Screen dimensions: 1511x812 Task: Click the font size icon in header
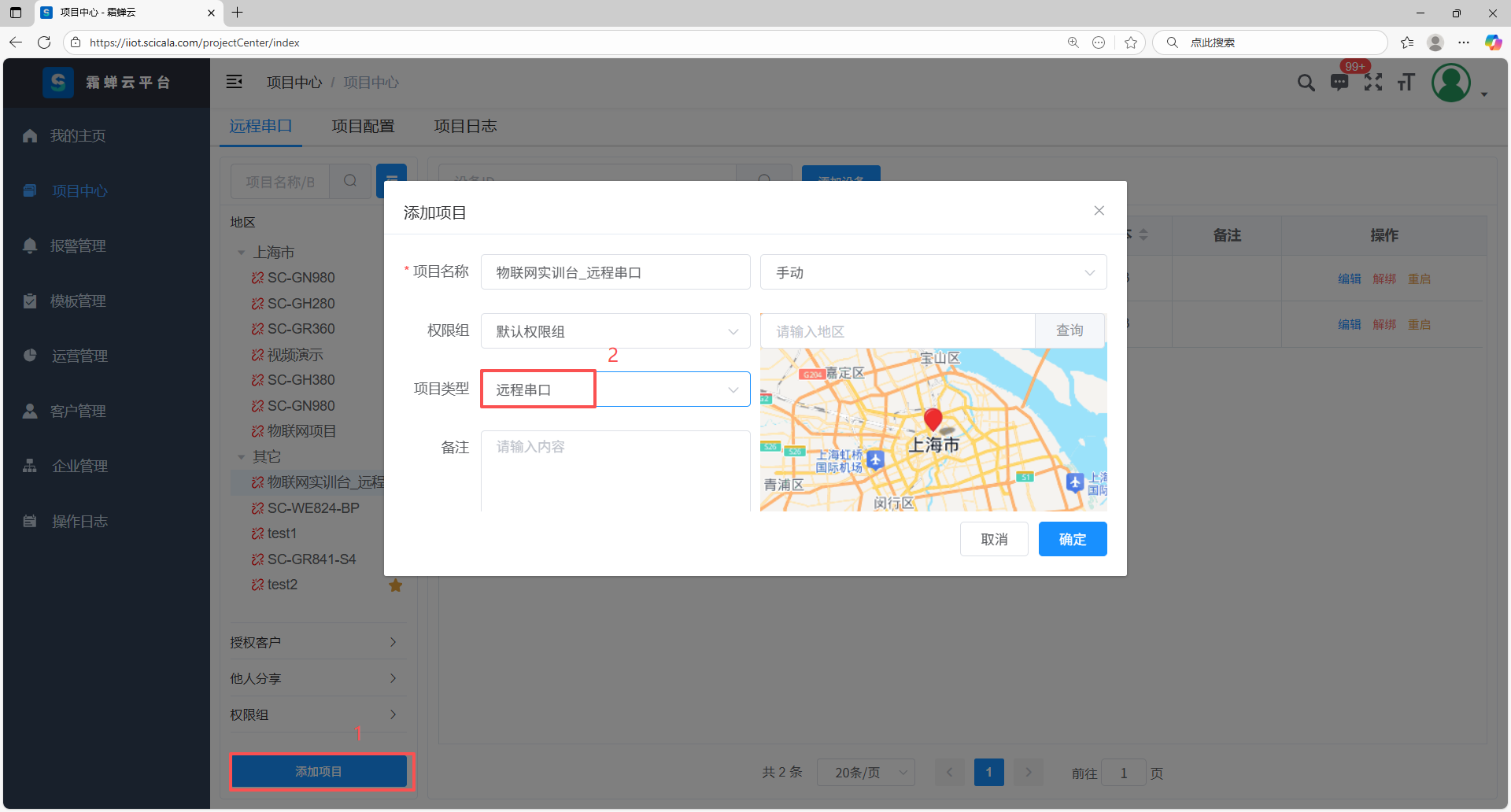click(x=1406, y=82)
